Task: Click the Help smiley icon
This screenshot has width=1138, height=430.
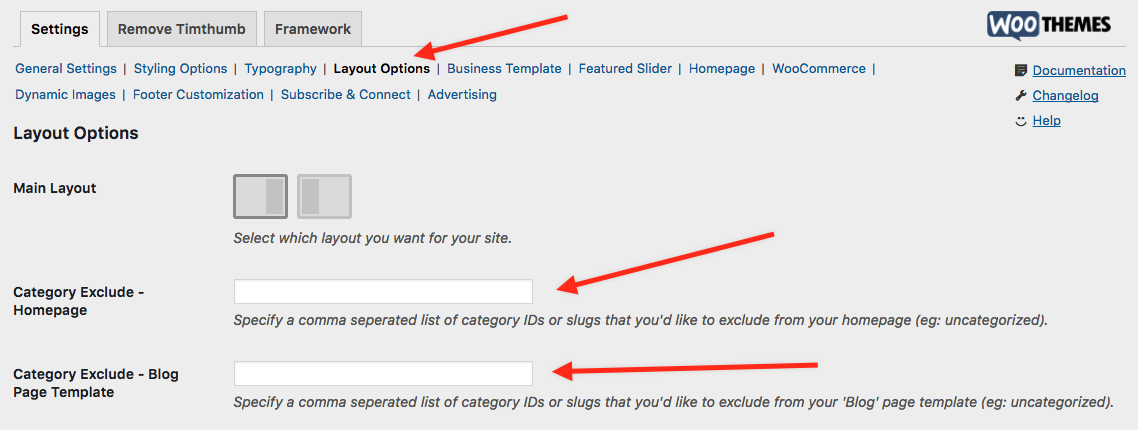Action: [1021, 121]
